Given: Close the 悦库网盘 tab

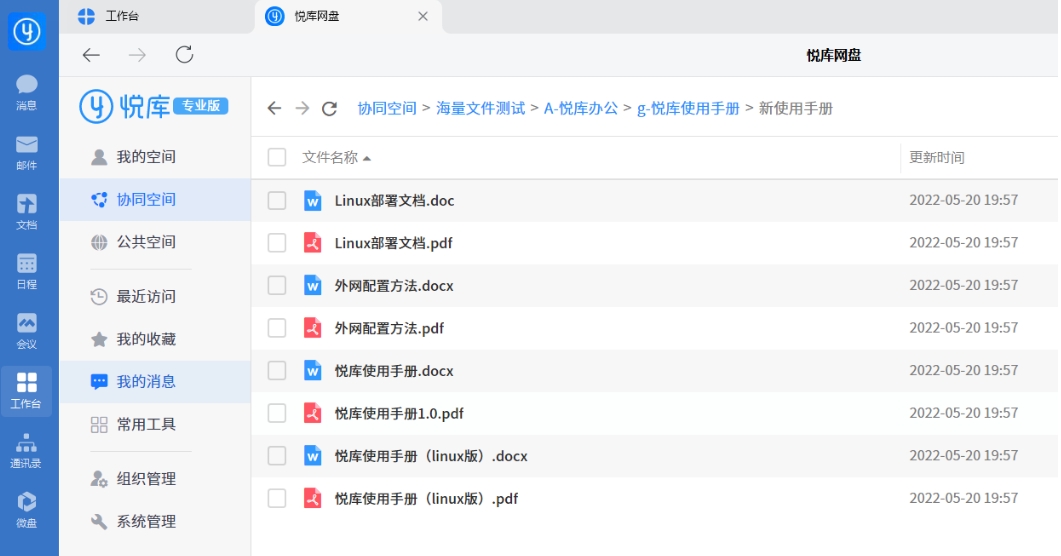Looking at the screenshot, I should click(x=423, y=16).
